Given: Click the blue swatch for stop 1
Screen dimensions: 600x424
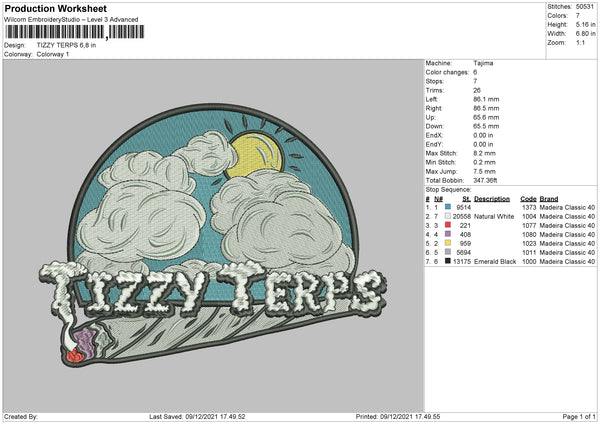Looking at the screenshot, I should click(x=448, y=207).
